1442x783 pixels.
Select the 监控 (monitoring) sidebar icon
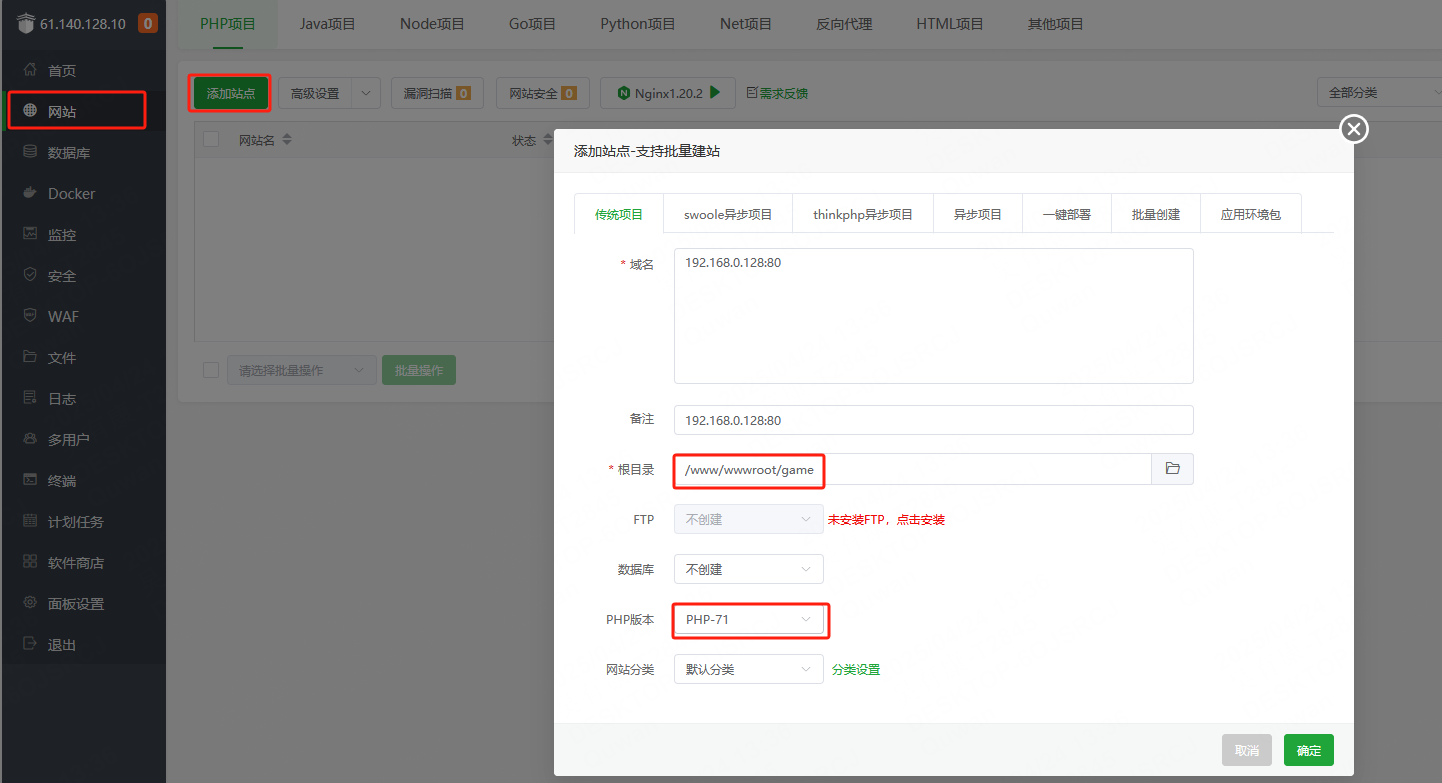point(60,234)
